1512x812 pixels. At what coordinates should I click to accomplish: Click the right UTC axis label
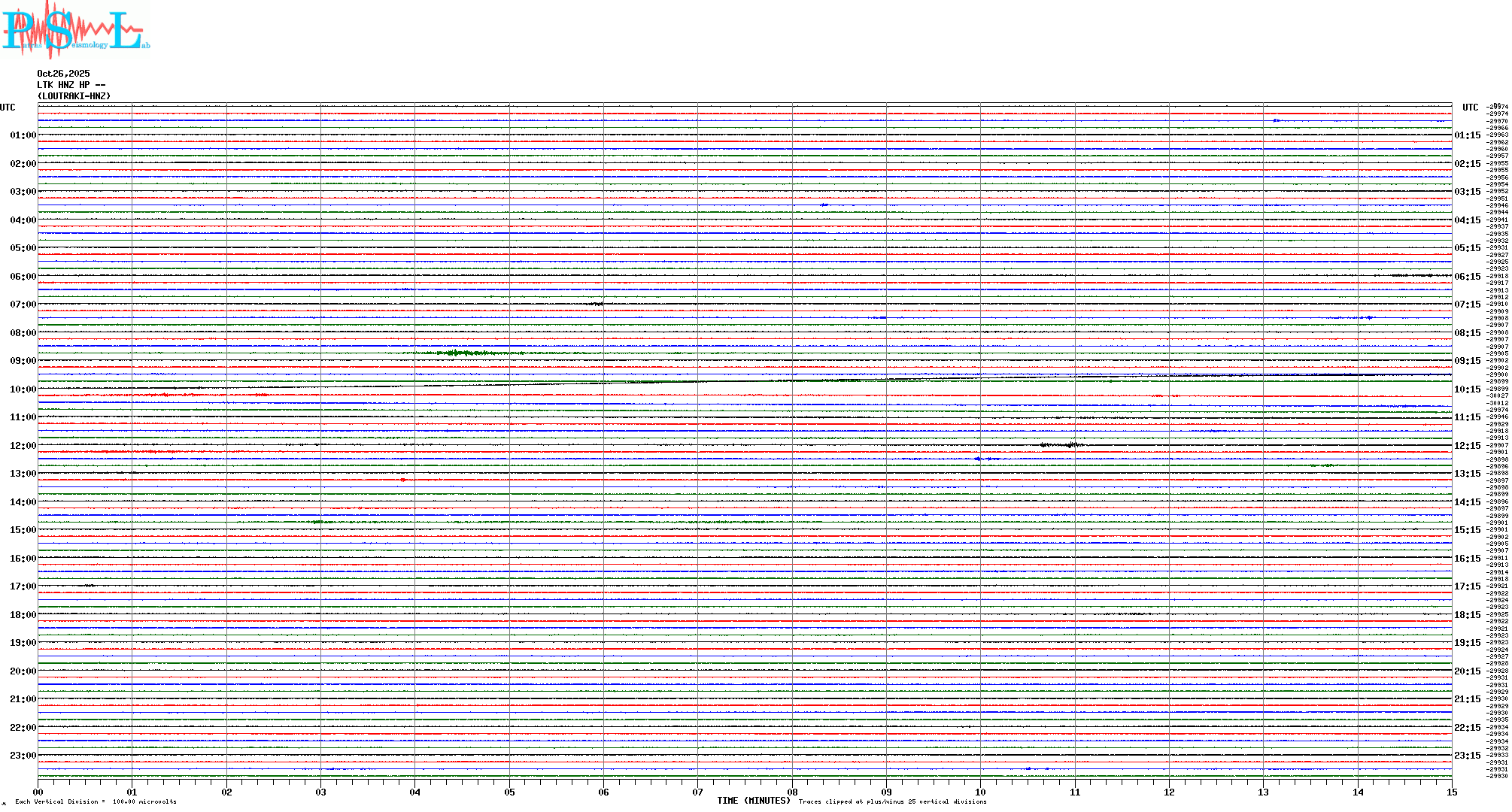pyautogui.click(x=1470, y=108)
